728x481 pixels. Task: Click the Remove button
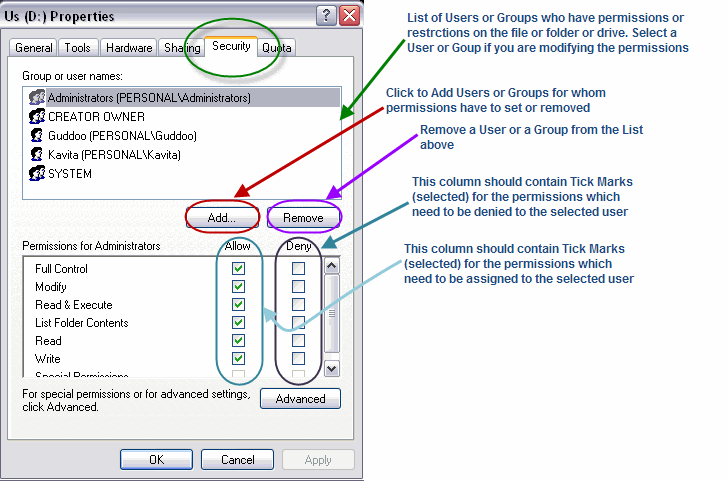point(304,217)
